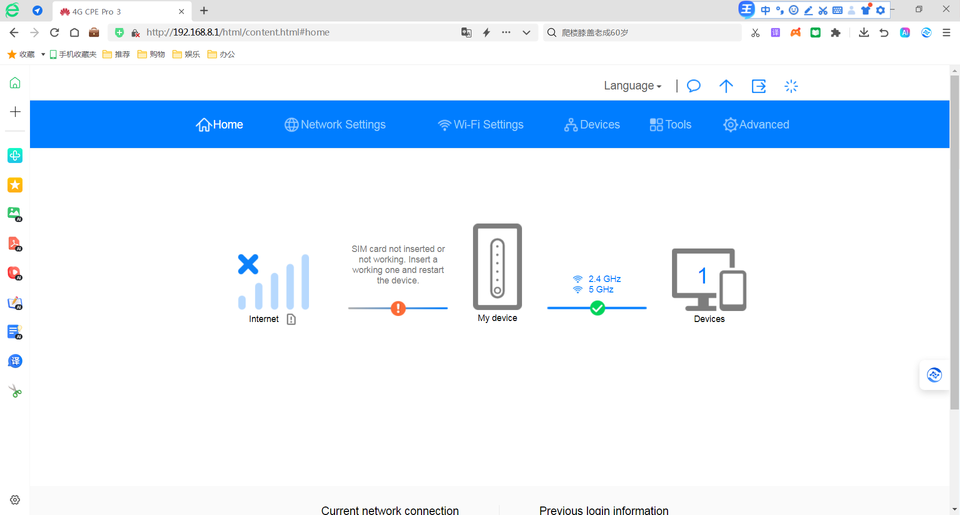This screenshot has width=960, height=515.
Task: Click the browser home page button
Action: click(74, 32)
